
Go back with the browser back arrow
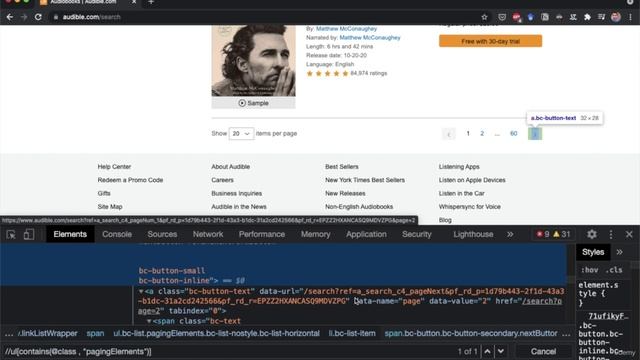point(10,17)
